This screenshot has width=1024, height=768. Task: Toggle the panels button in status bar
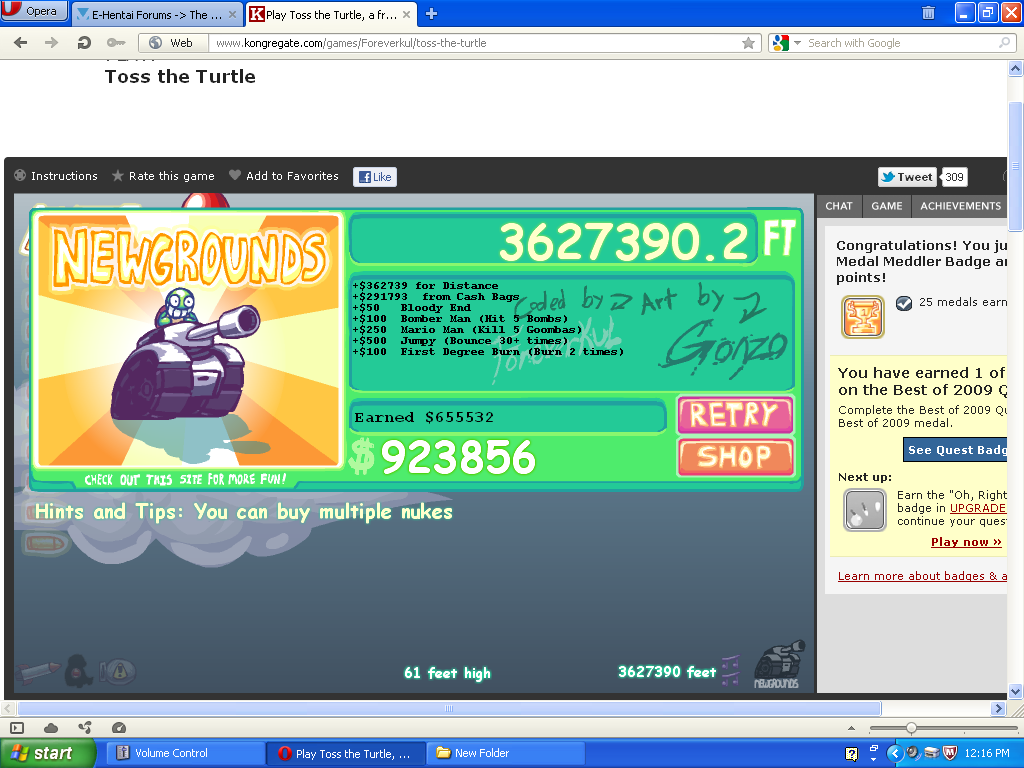coord(17,728)
